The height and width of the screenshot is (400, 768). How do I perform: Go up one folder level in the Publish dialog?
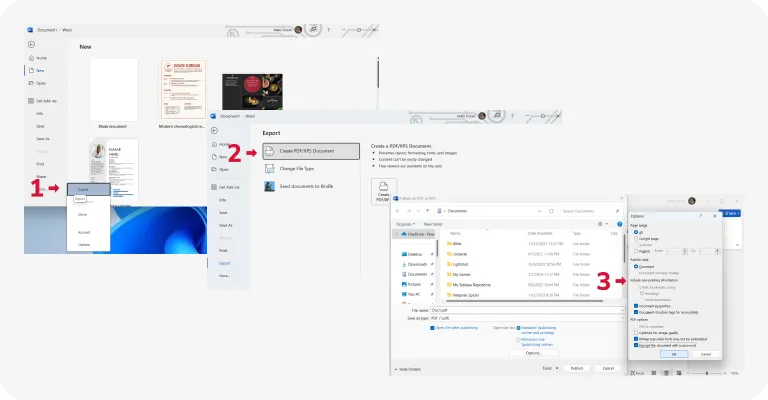(427, 211)
